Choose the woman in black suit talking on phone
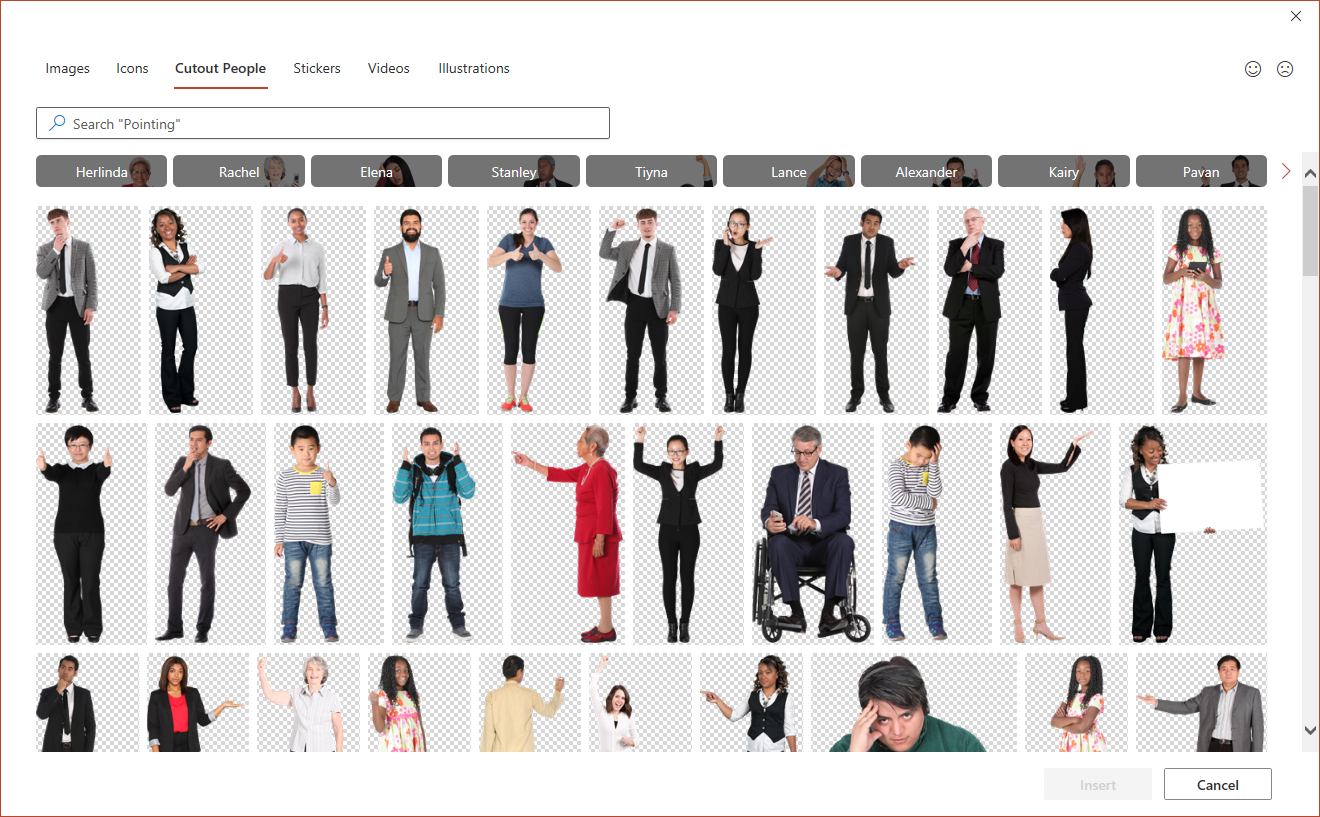The height and width of the screenshot is (817, 1320). click(764, 310)
